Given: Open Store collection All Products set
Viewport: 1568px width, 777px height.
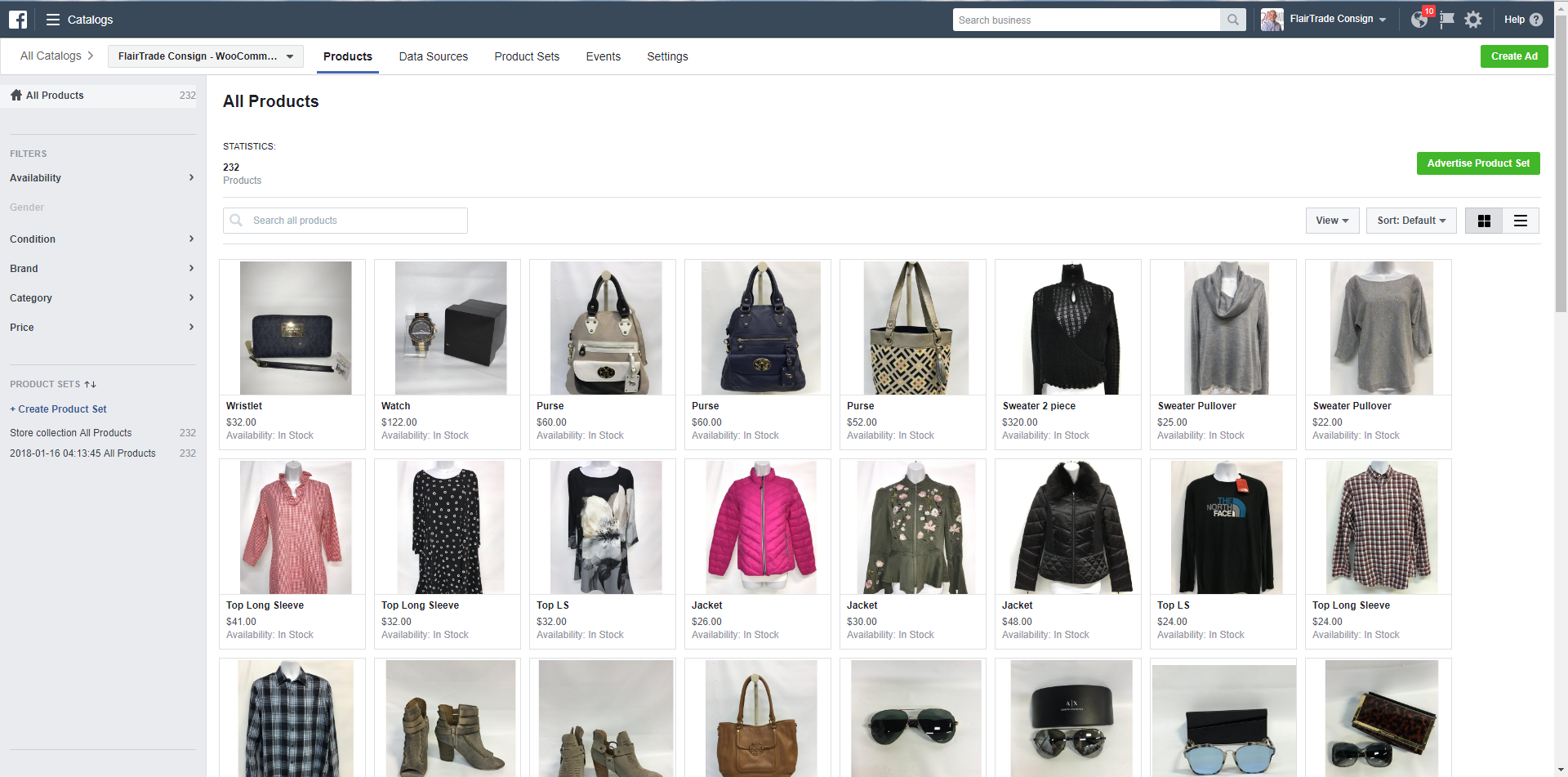Looking at the screenshot, I should pyautogui.click(x=70, y=433).
